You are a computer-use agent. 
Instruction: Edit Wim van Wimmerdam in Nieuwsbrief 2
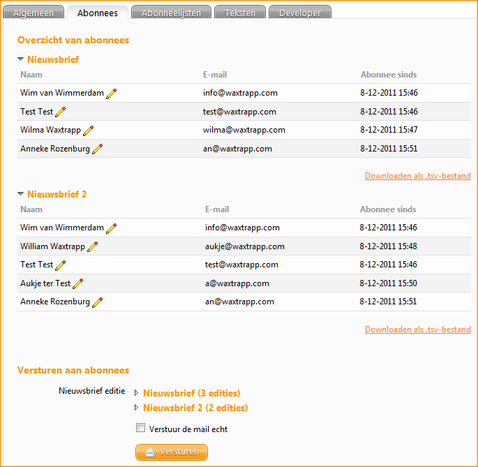[x=111, y=228]
